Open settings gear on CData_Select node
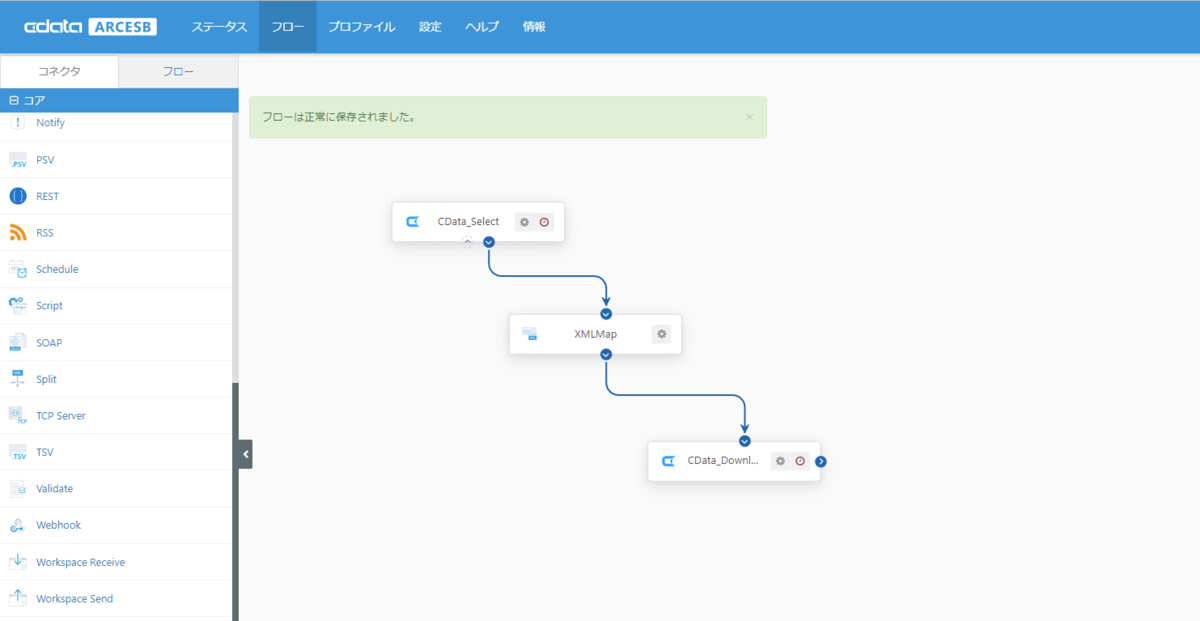Image resolution: width=1200 pixels, height=621 pixels. pyautogui.click(x=524, y=222)
